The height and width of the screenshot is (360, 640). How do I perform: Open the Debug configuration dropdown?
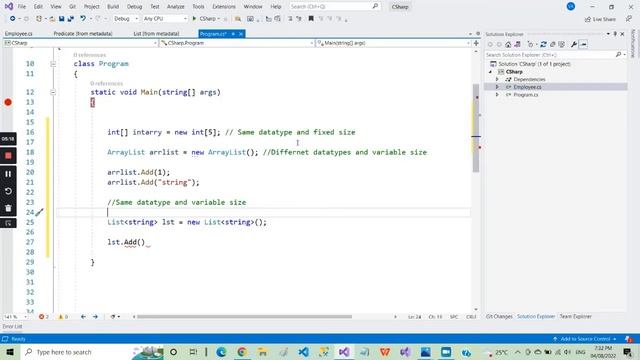[x=126, y=19]
